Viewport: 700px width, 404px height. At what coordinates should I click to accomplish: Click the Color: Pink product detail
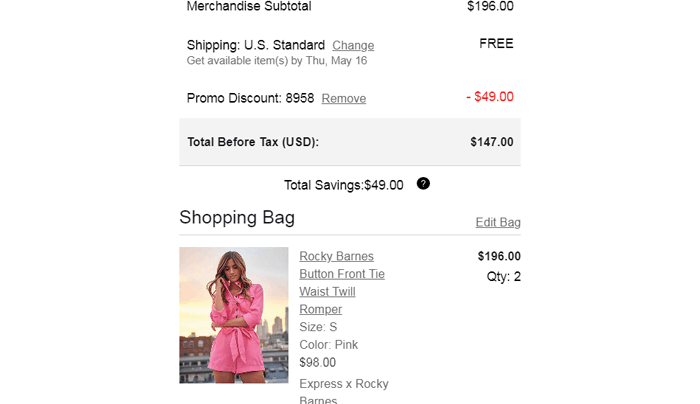click(328, 345)
